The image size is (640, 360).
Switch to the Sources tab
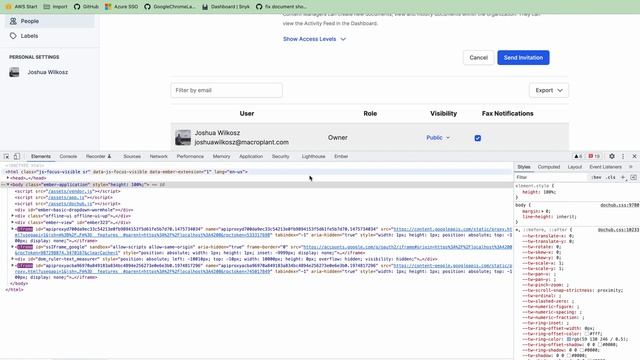132,156
